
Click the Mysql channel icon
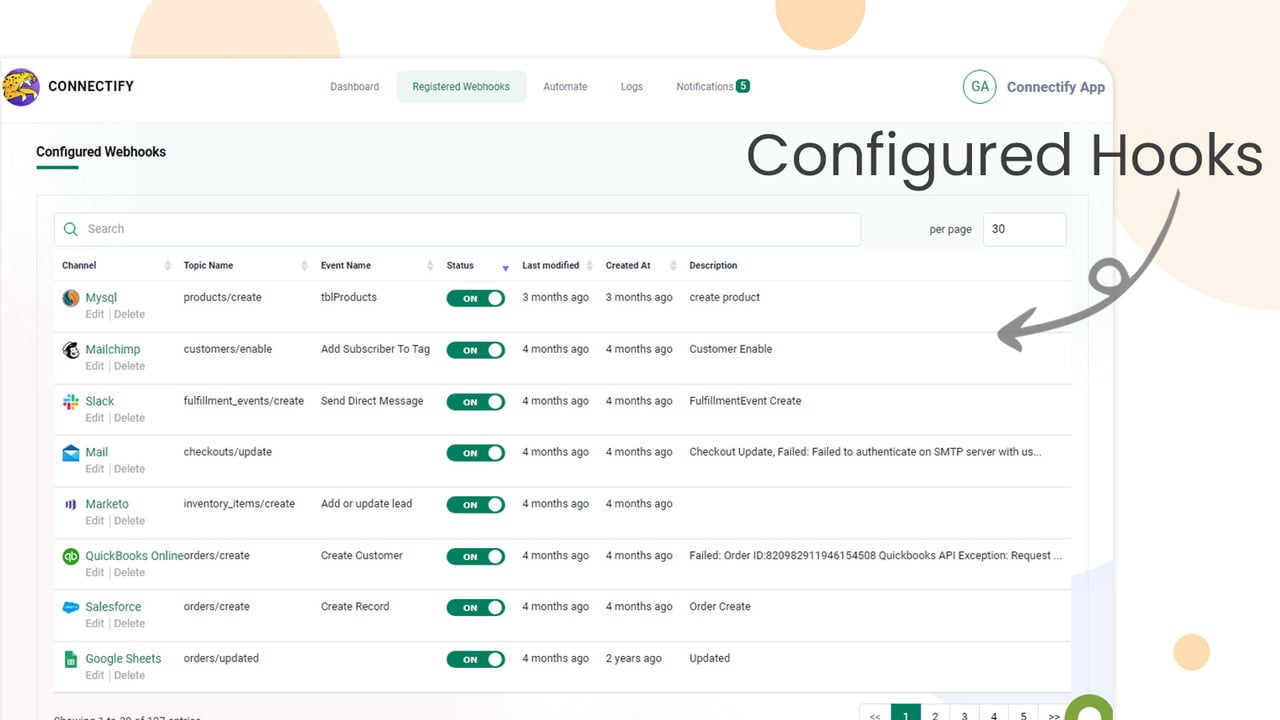tap(71, 298)
